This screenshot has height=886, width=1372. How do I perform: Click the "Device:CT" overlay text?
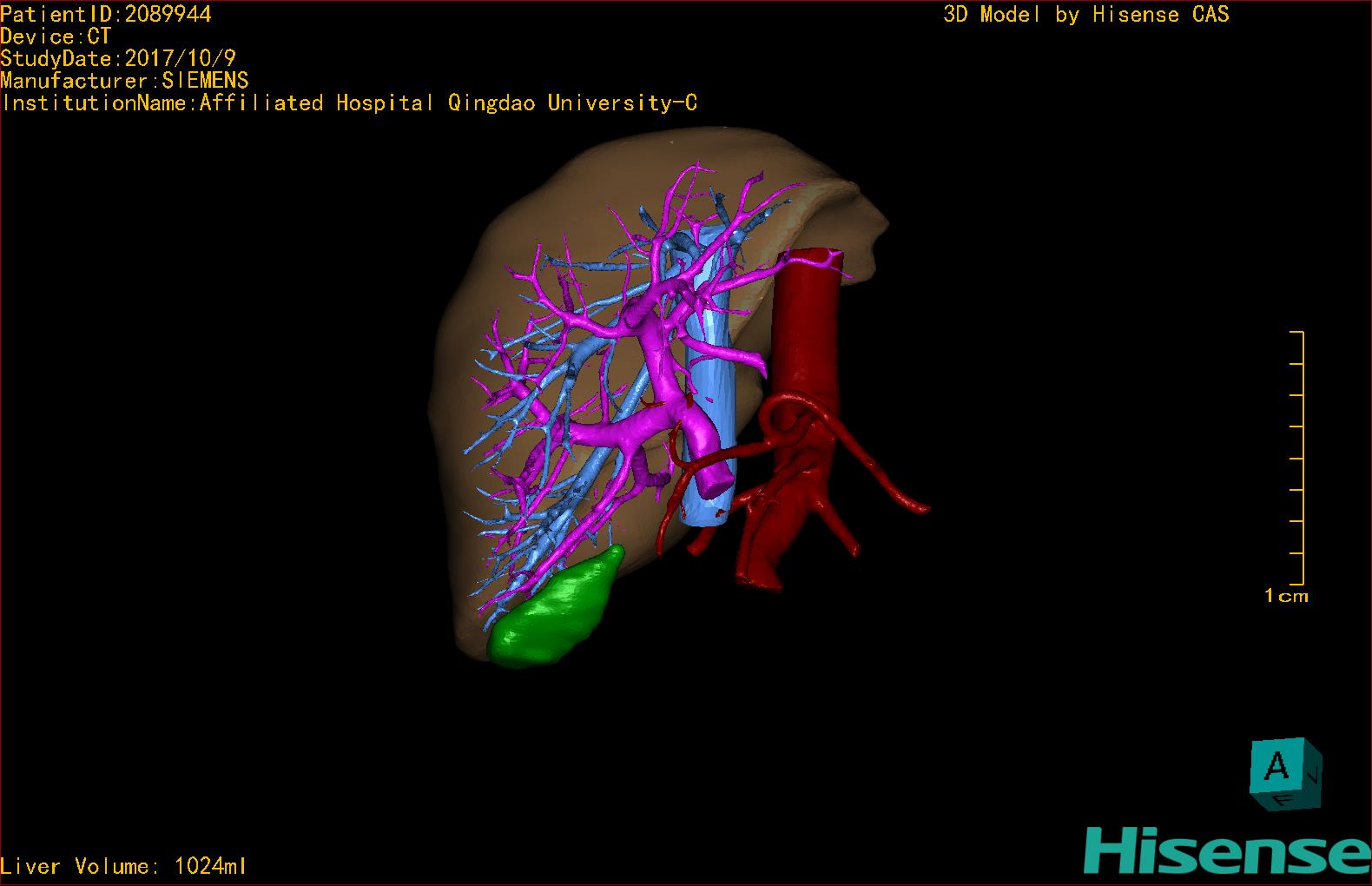(56, 36)
